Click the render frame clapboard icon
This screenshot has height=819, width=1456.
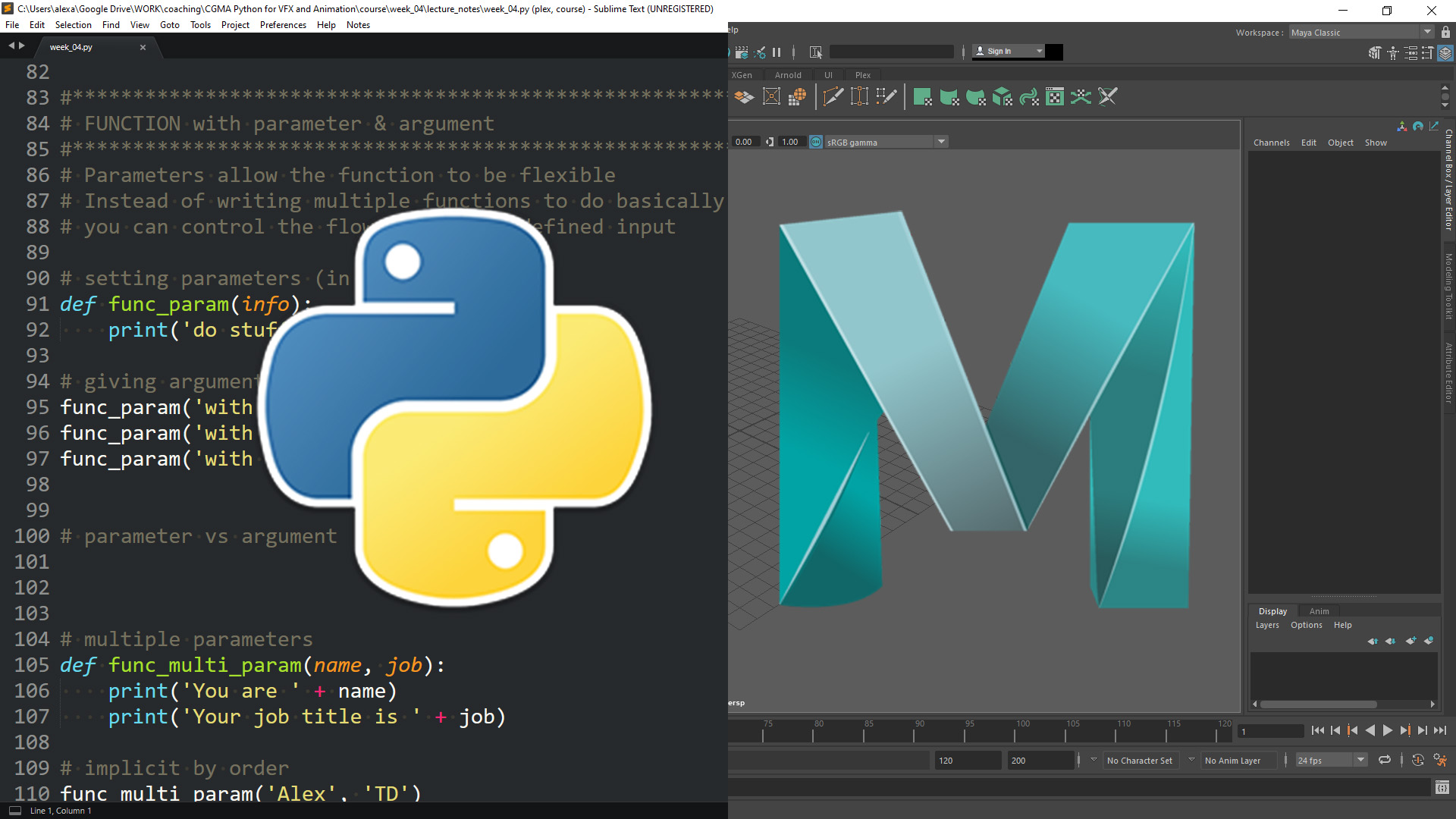tap(742, 52)
